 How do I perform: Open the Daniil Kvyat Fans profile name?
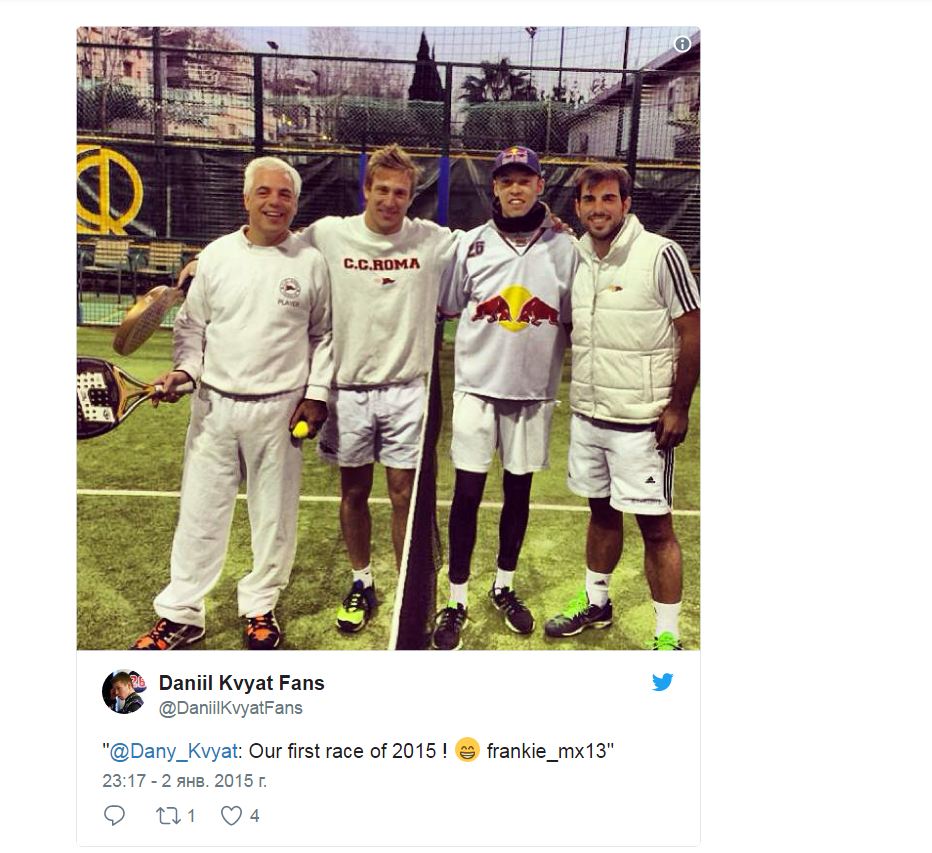[241, 683]
